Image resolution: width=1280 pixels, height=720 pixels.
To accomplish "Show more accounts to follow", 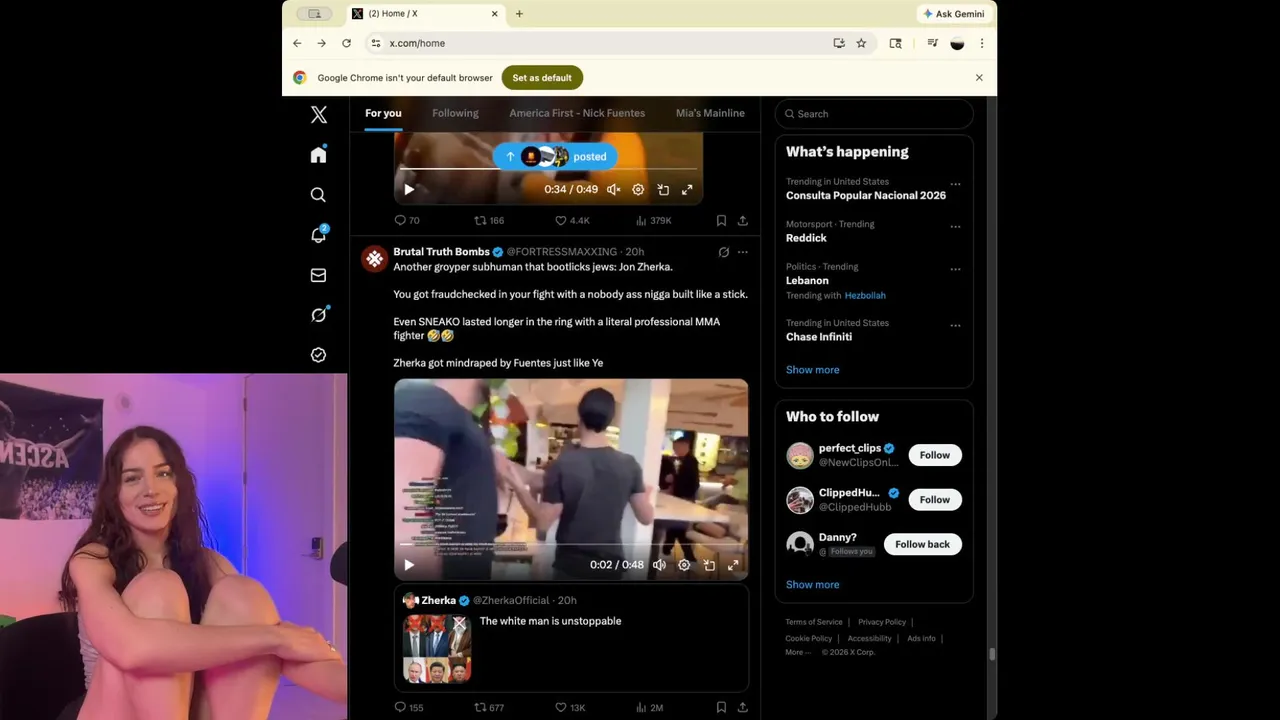I will click(x=812, y=585).
